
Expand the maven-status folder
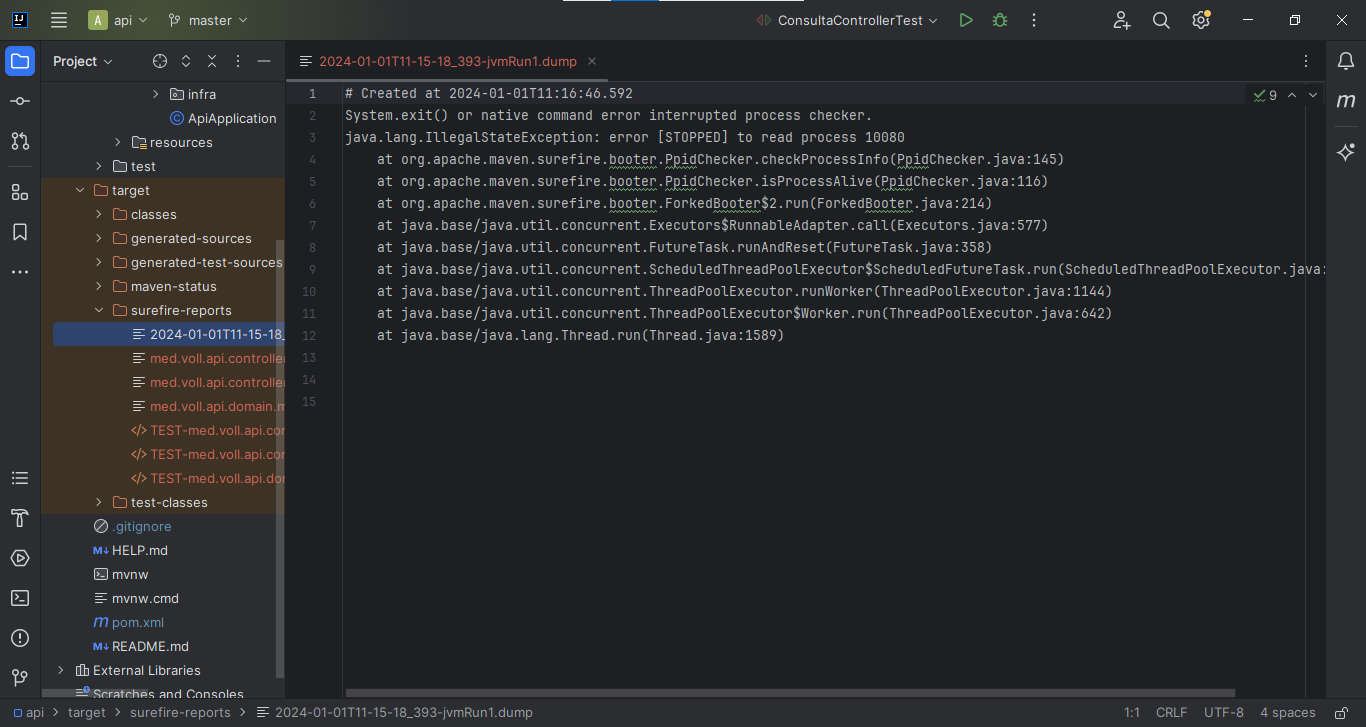(x=99, y=286)
